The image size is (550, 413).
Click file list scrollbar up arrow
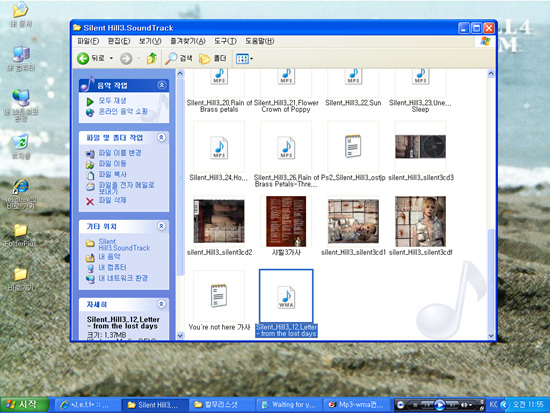click(491, 73)
